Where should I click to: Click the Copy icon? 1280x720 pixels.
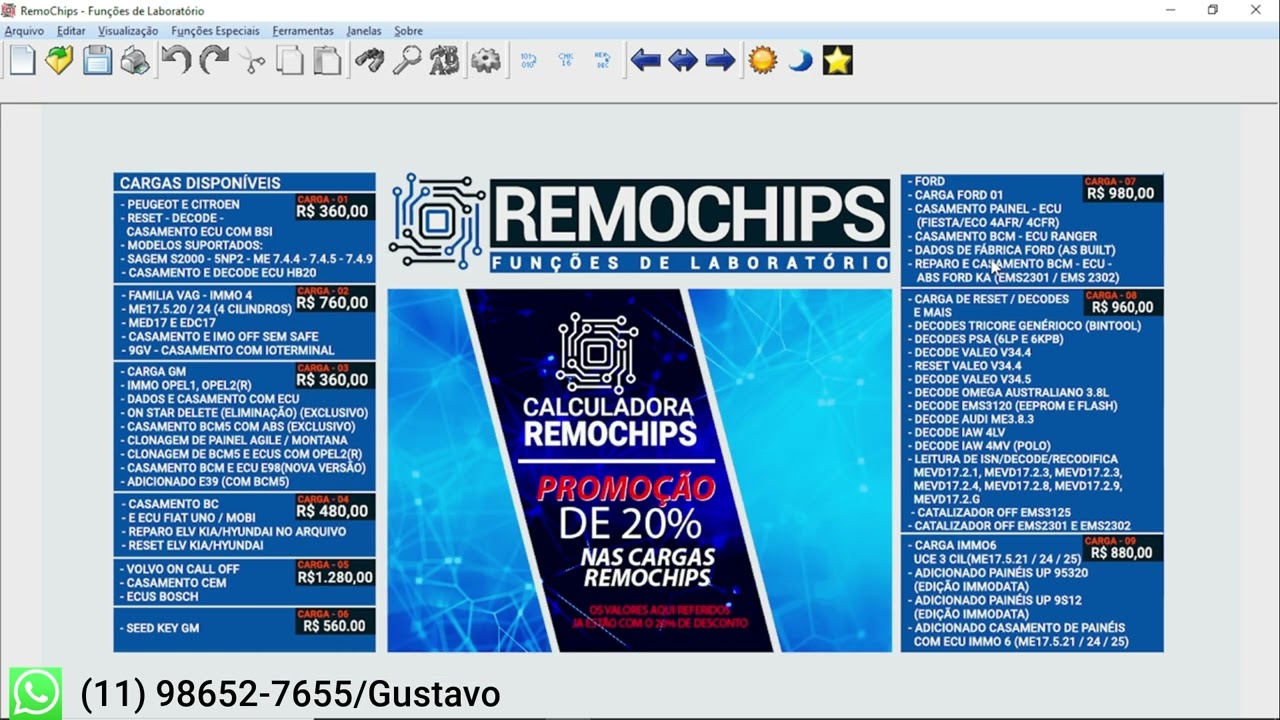[290, 61]
